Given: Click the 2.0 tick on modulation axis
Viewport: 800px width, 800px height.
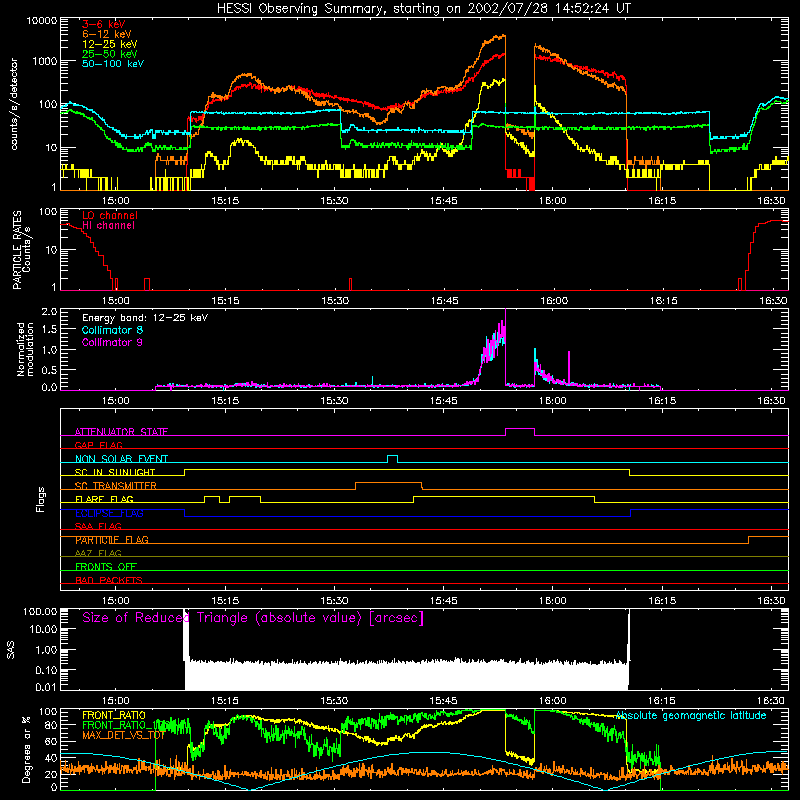Looking at the screenshot, I should tap(49, 311).
